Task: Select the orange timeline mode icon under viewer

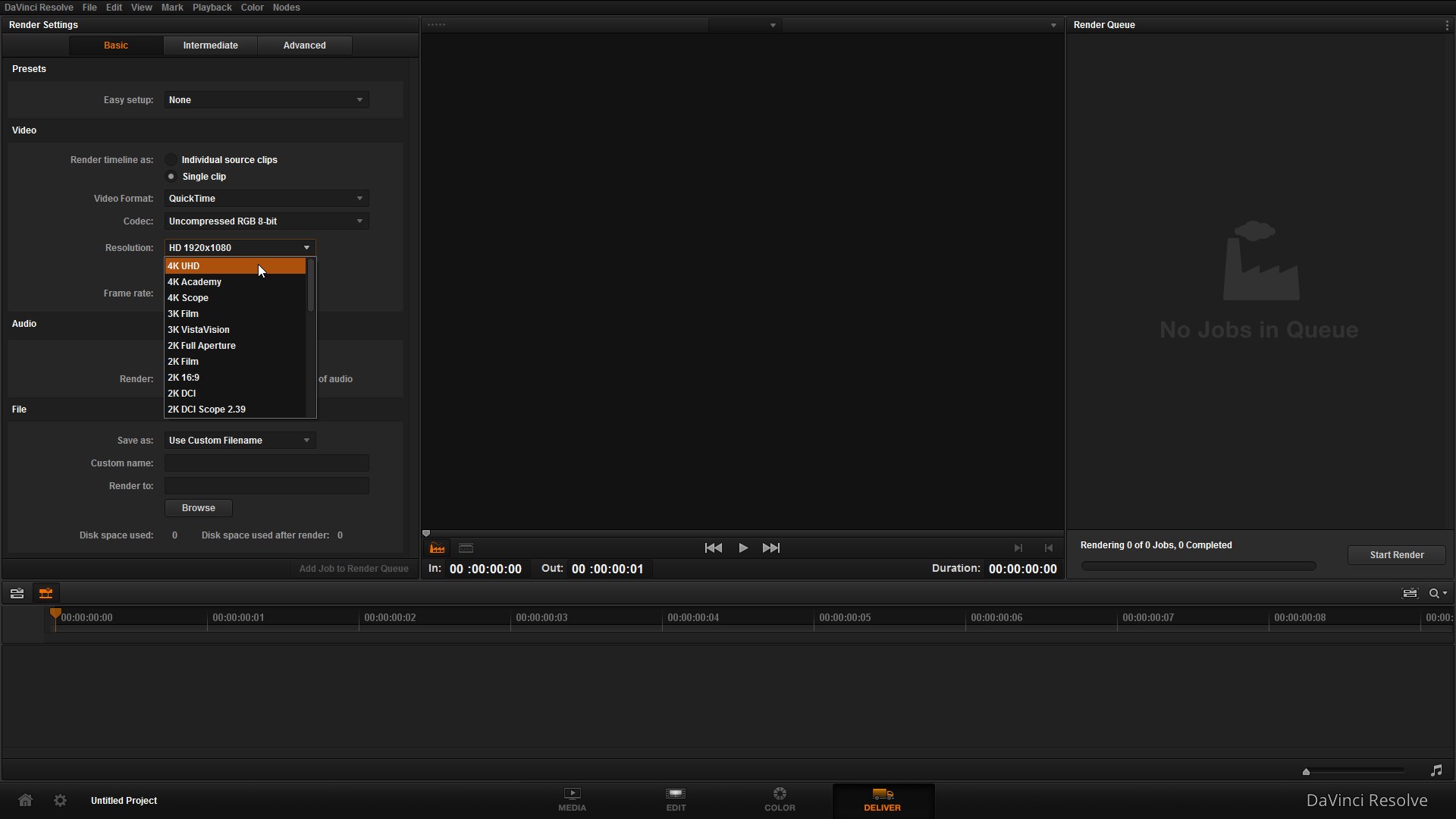Action: click(x=437, y=548)
